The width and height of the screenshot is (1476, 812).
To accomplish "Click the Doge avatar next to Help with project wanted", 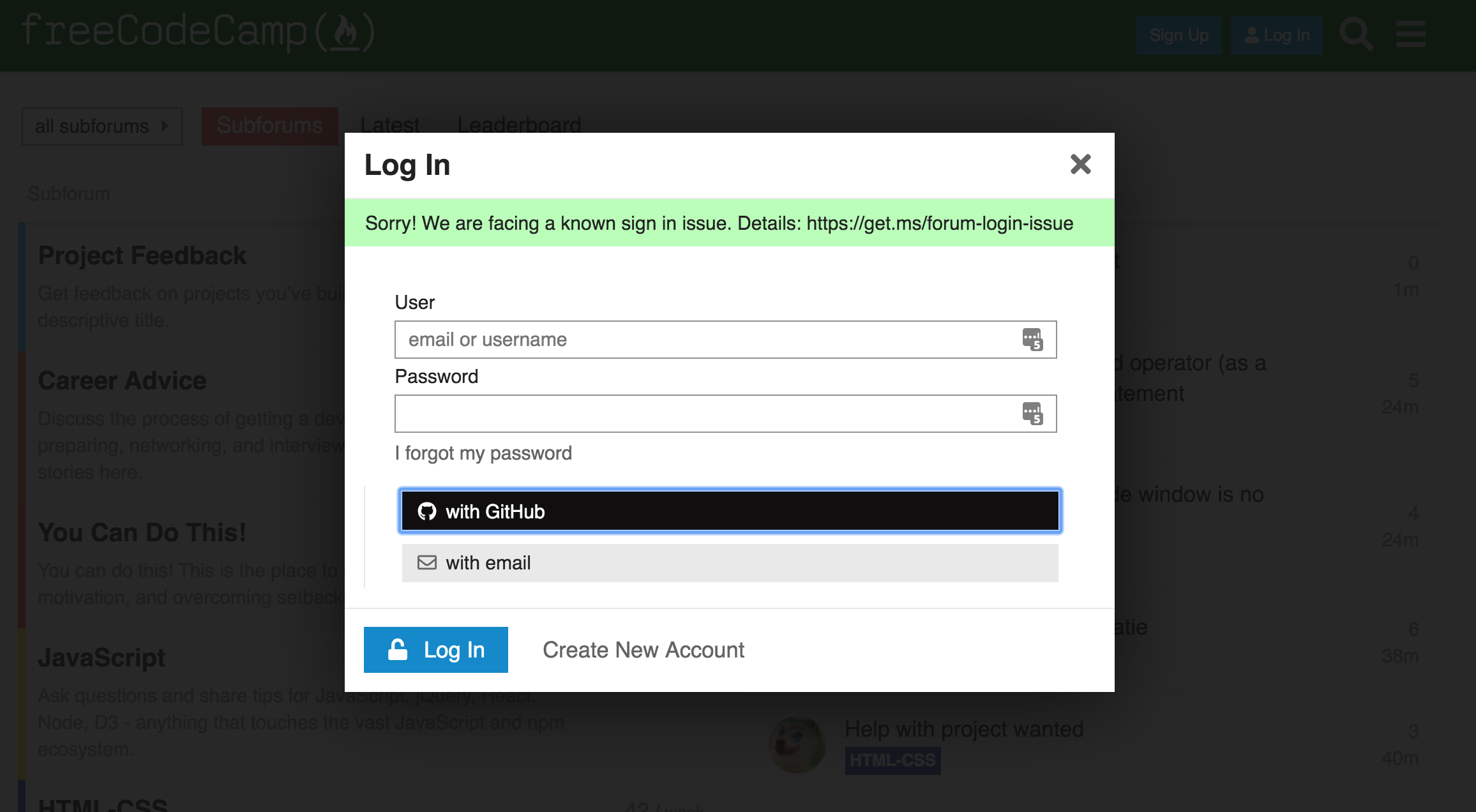I will point(799,744).
